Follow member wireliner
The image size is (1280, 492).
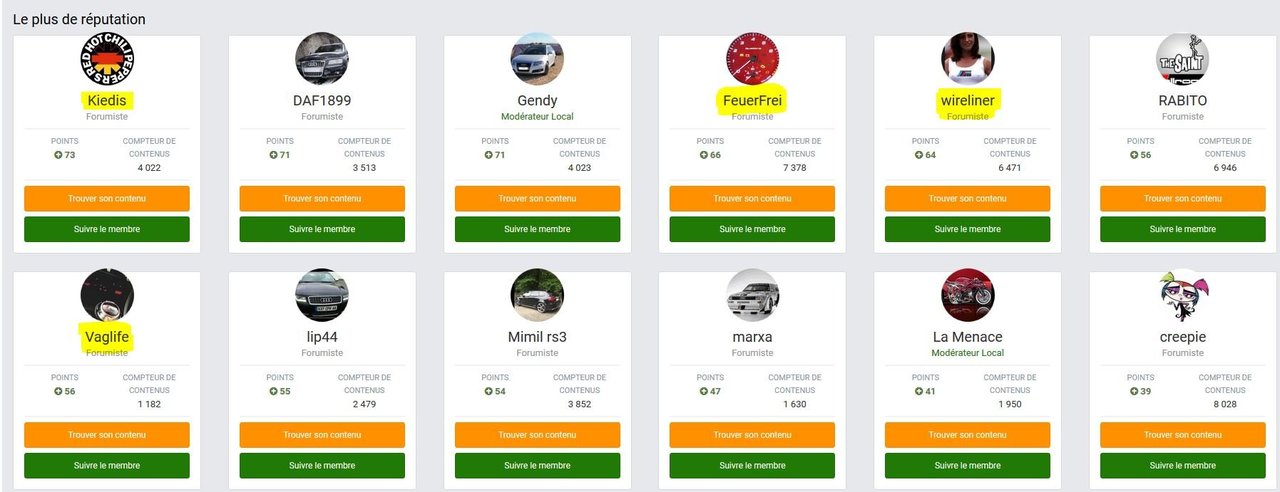point(967,229)
